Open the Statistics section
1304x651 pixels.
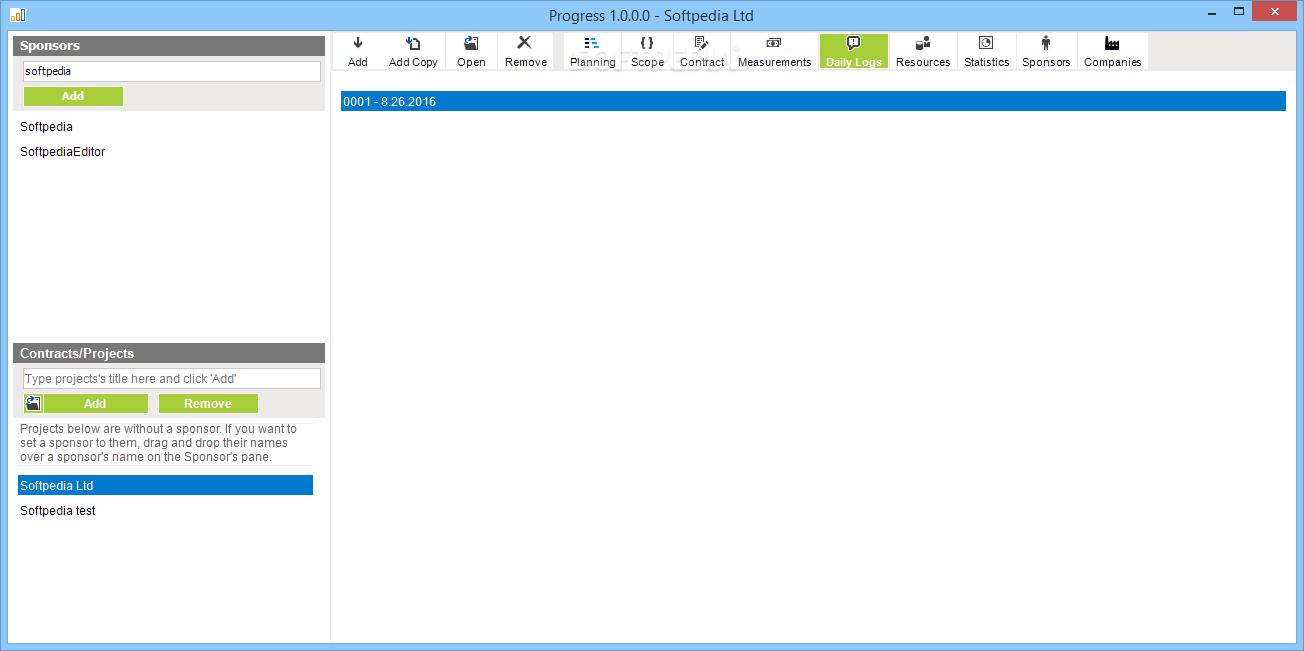pyautogui.click(x=986, y=51)
